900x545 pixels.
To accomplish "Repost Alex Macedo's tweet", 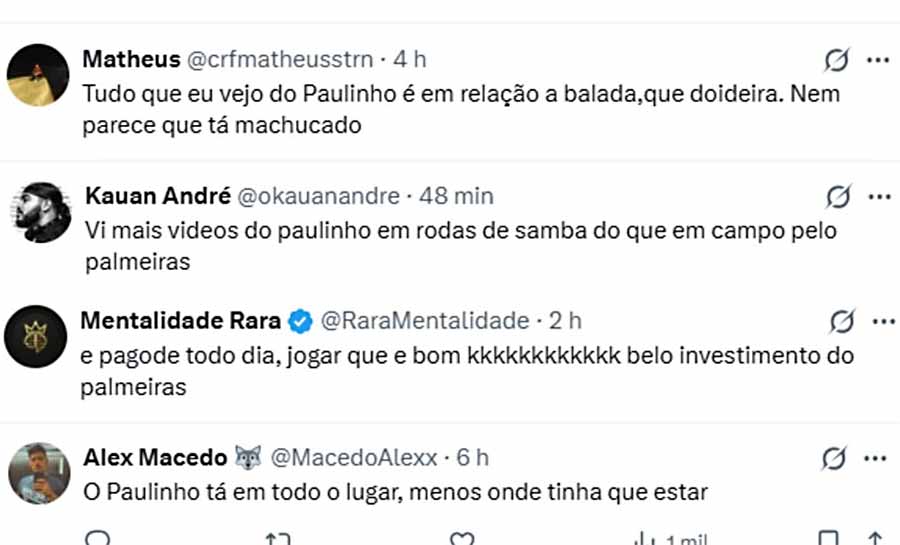I will pyautogui.click(x=277, y=539).
